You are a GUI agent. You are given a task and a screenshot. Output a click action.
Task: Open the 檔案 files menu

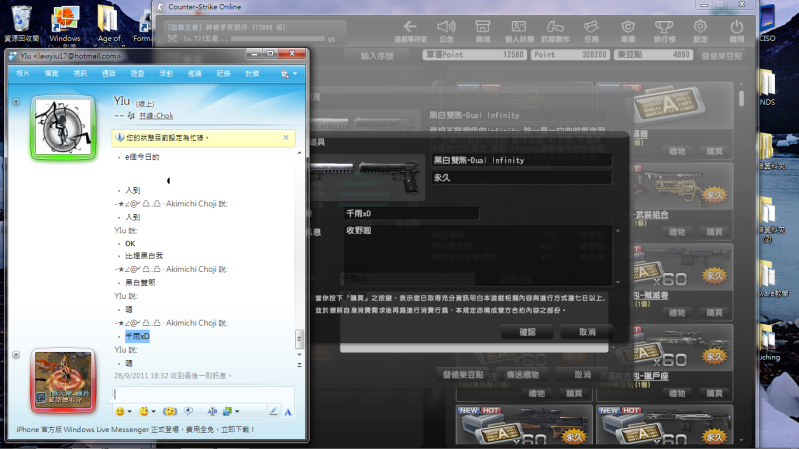51,74
